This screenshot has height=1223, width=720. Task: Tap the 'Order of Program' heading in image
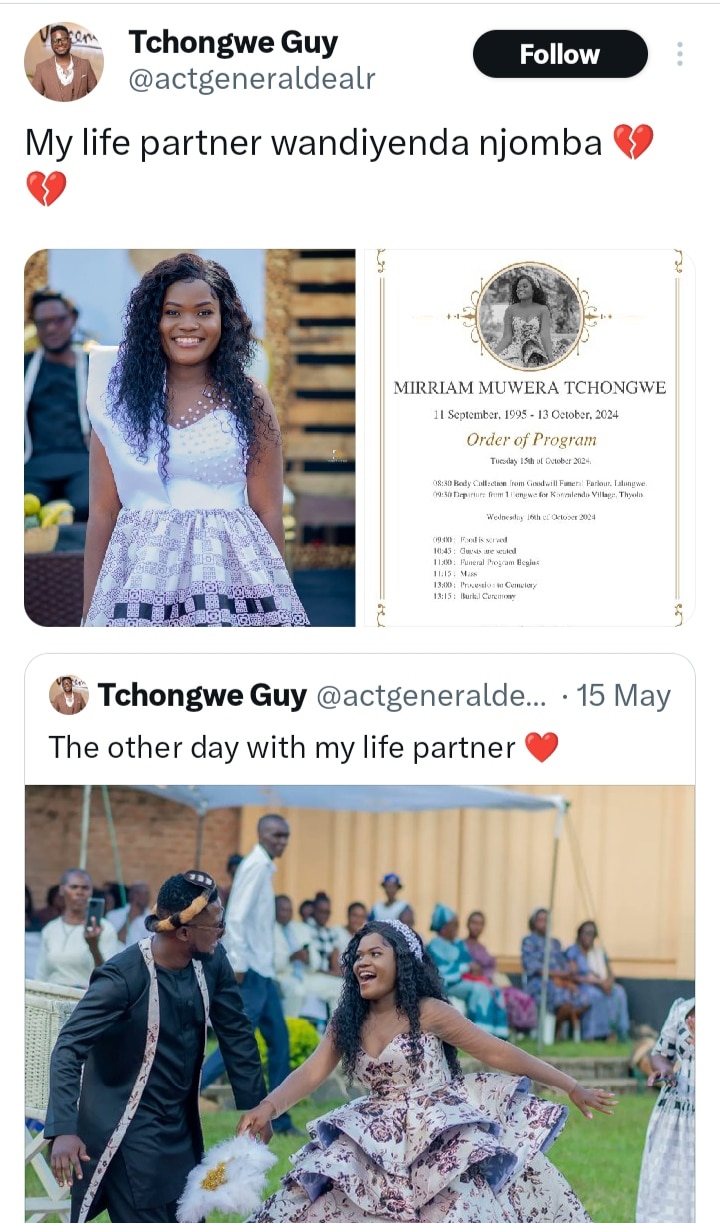coord(530,439)
